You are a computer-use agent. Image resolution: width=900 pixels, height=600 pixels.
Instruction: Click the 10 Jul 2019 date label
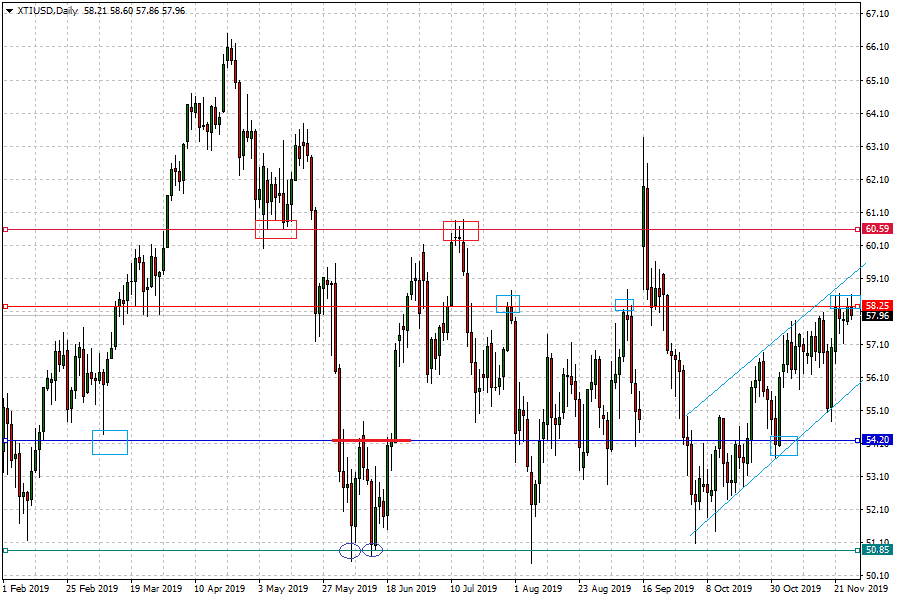coord(474,589)
